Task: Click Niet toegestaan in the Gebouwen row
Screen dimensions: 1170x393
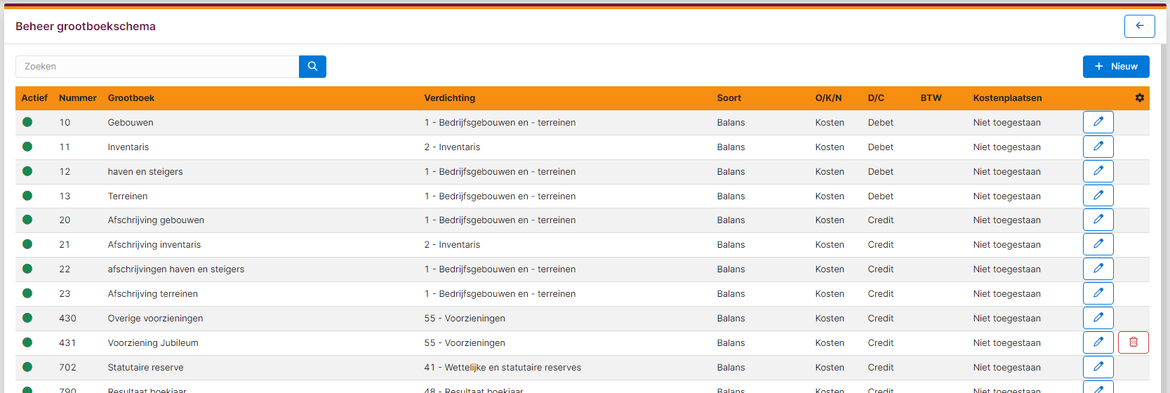Action: (1007, 122)
